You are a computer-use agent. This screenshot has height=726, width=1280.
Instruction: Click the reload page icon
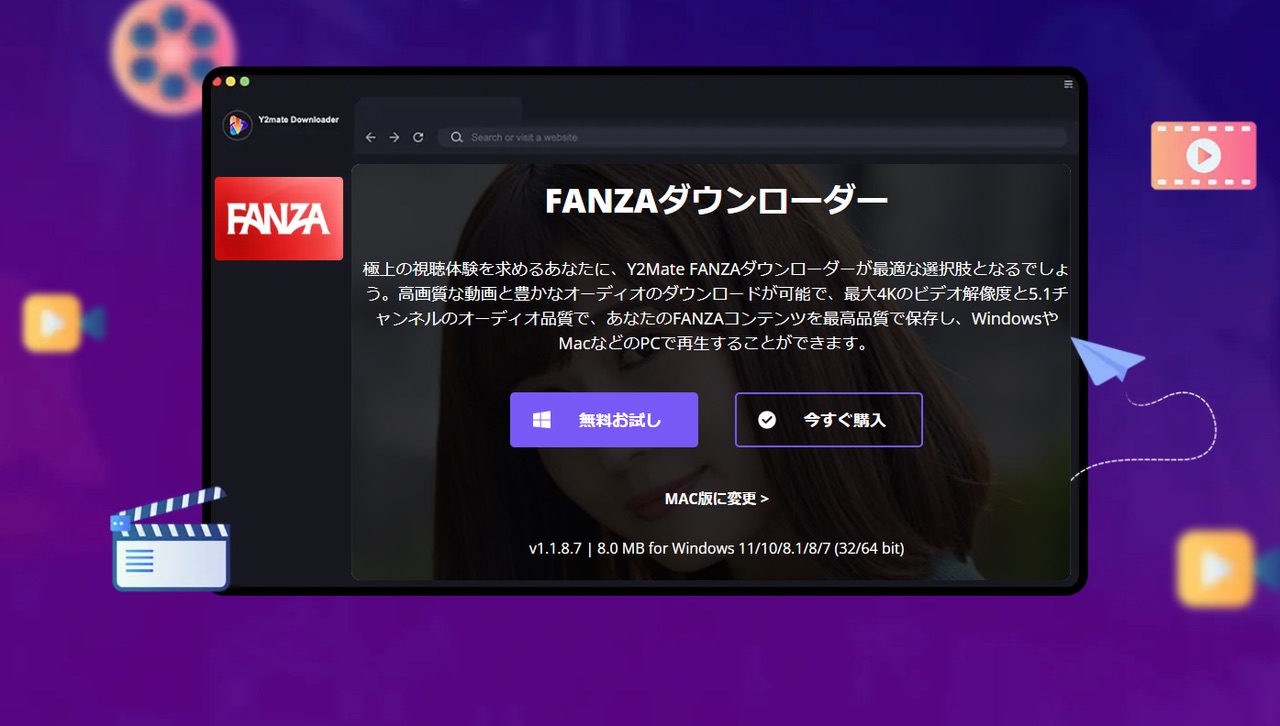click(x=418, y=137)
